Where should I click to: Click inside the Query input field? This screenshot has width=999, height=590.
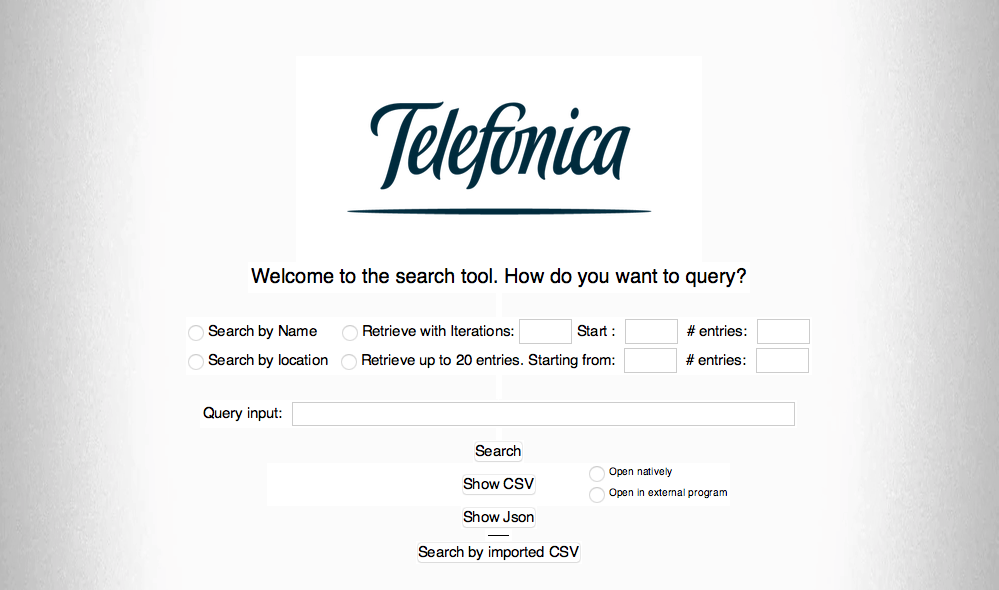click(543, 413)
